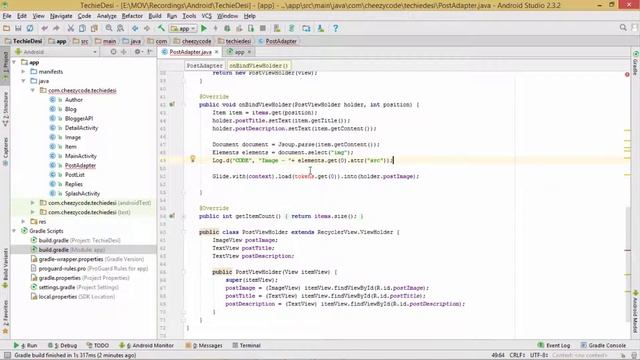
Task: Close the PostAdapter.java tab
Action: [x=216, y=52]
